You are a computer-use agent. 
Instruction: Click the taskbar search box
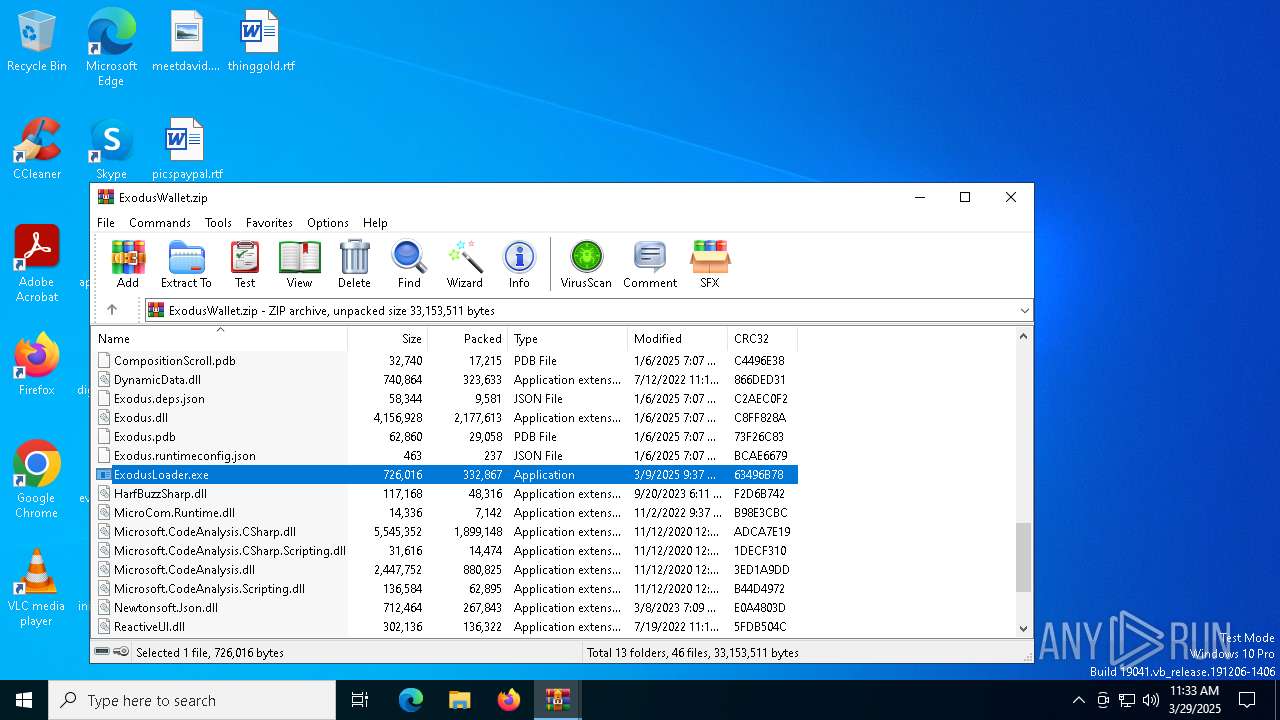192,700
